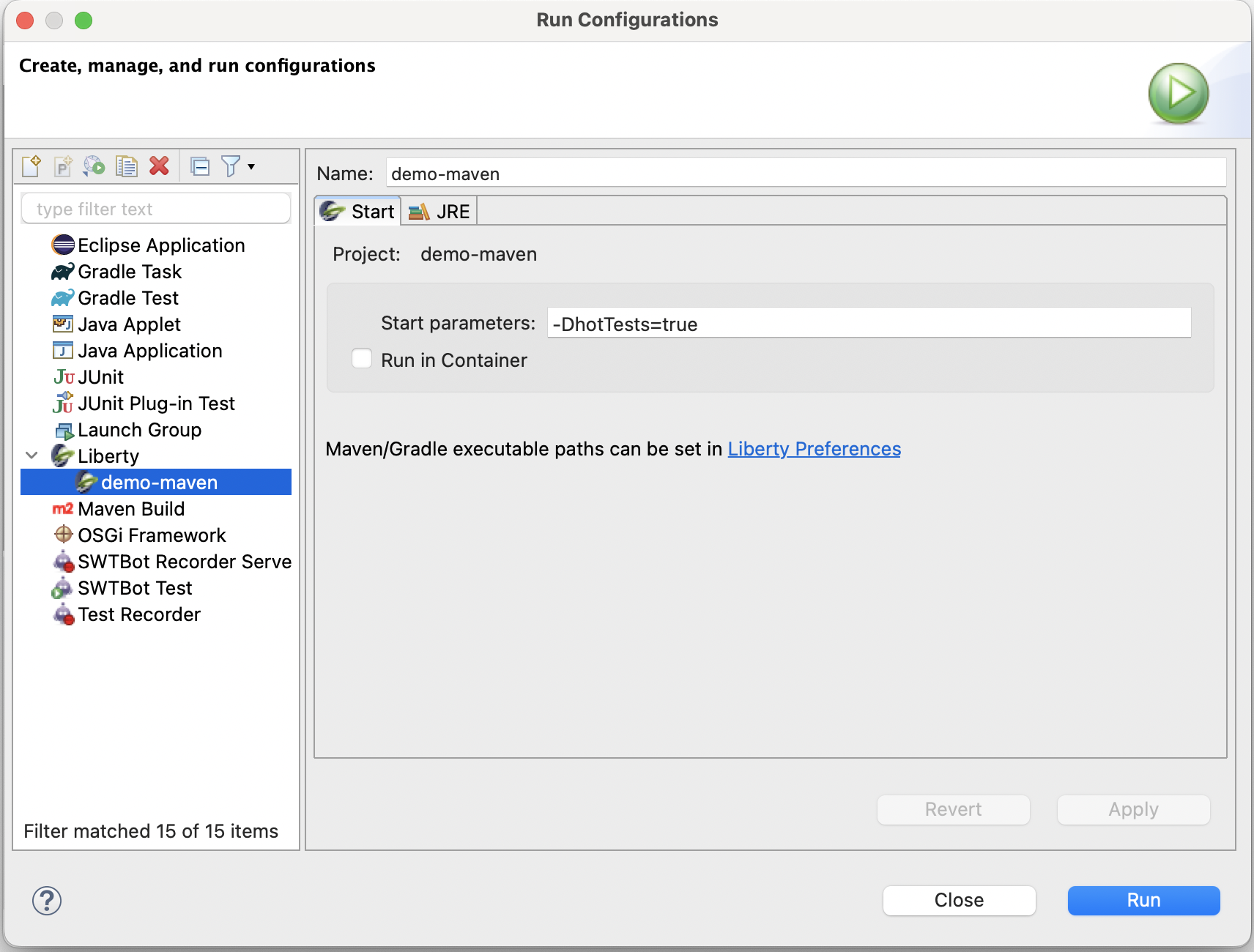The image size is (1254, 952).
Task: Click the Launch Group icon
Action: point(64,431)
